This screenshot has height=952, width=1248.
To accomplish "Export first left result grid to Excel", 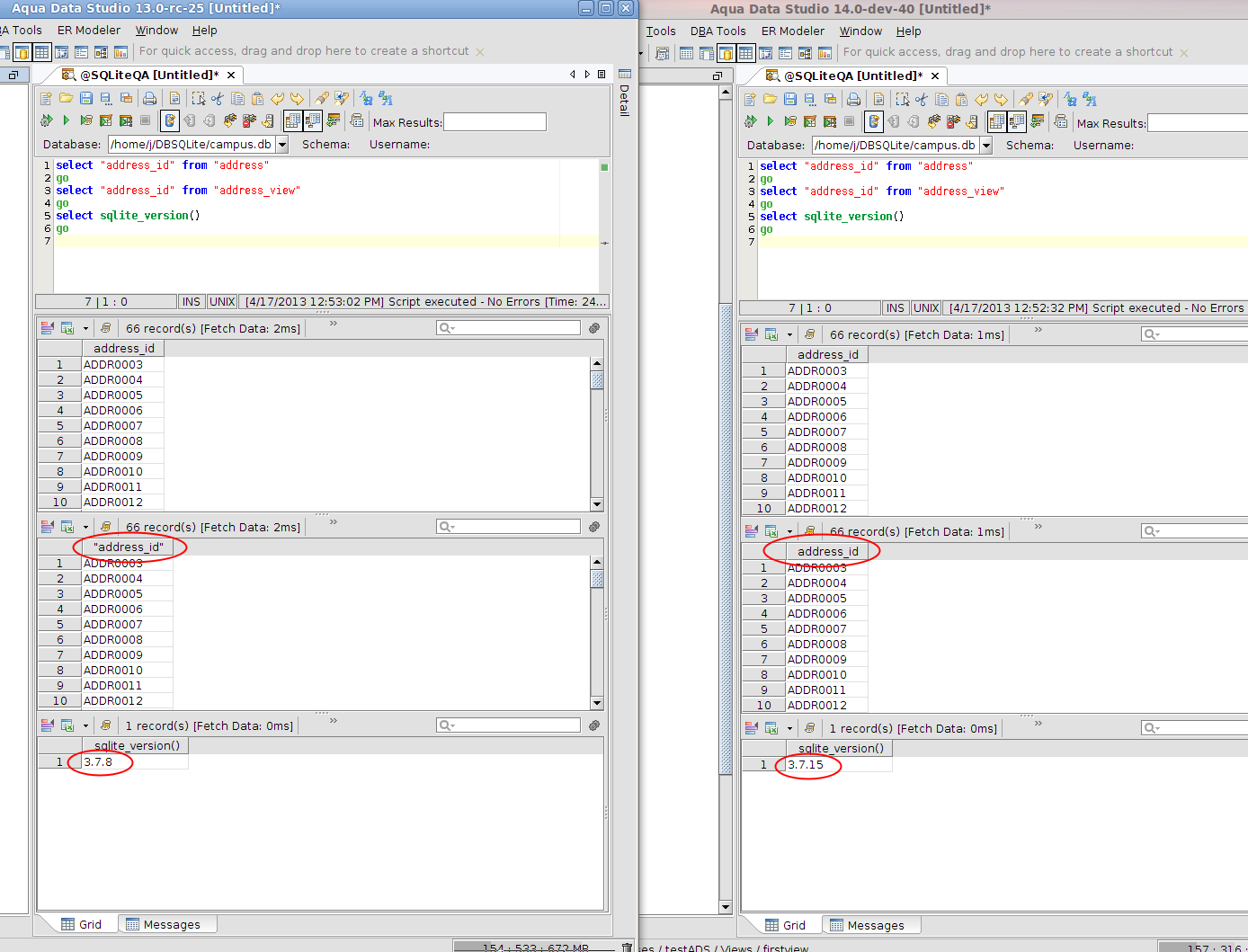I will click(x=67, y=328).
